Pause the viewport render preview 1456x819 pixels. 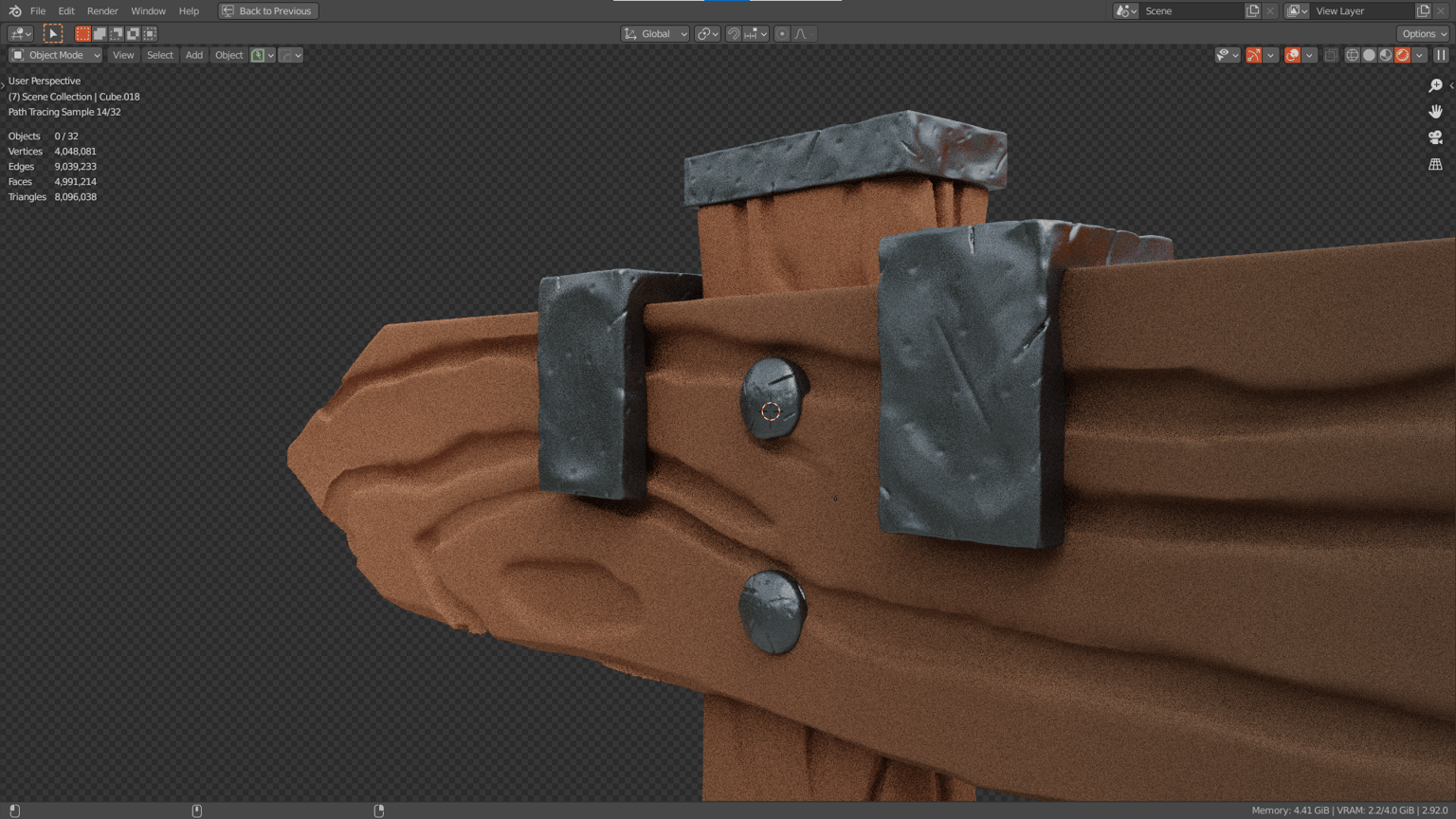click(1441, 55)
